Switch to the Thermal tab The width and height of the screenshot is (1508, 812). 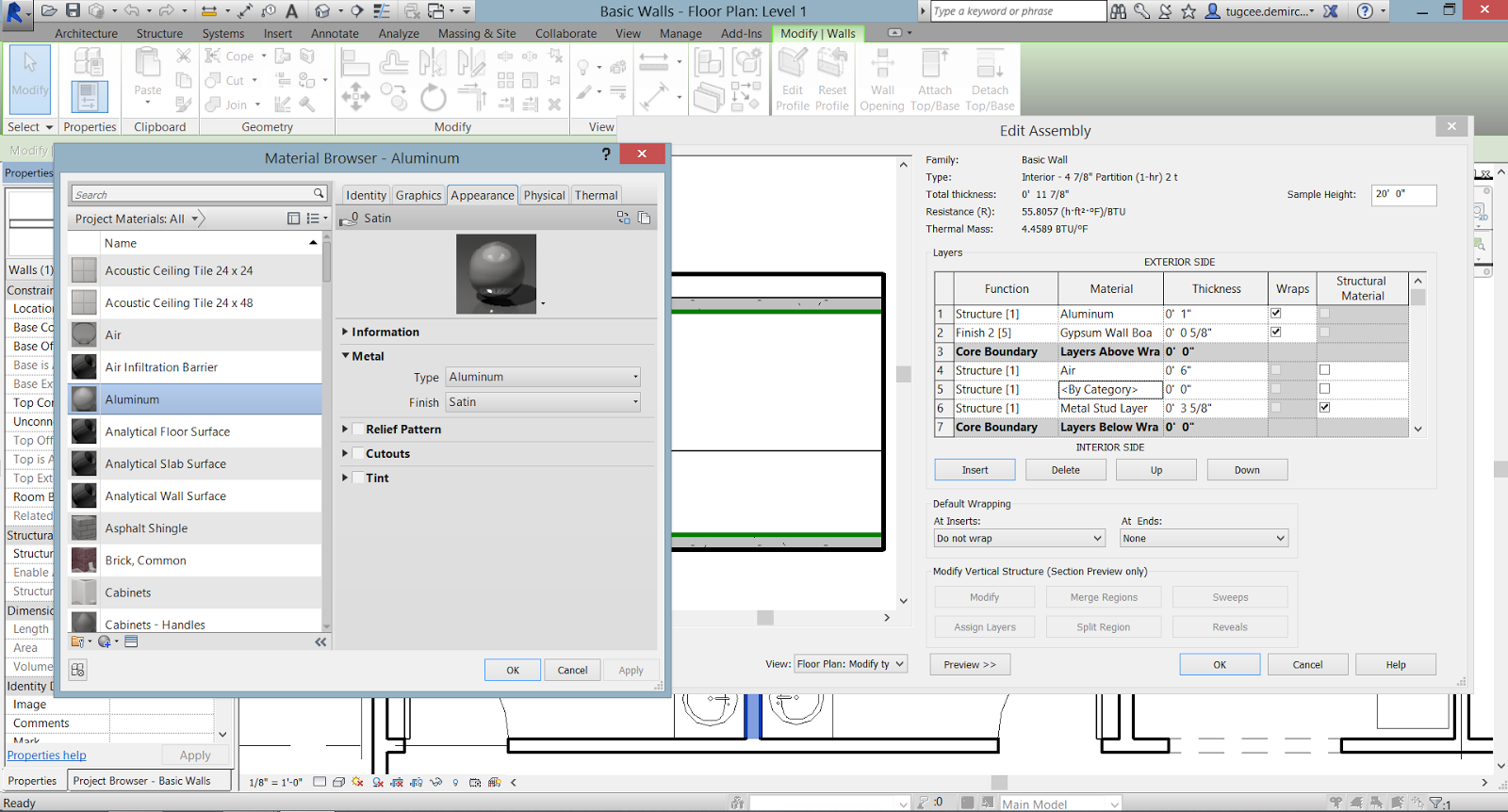pos(596,195)
